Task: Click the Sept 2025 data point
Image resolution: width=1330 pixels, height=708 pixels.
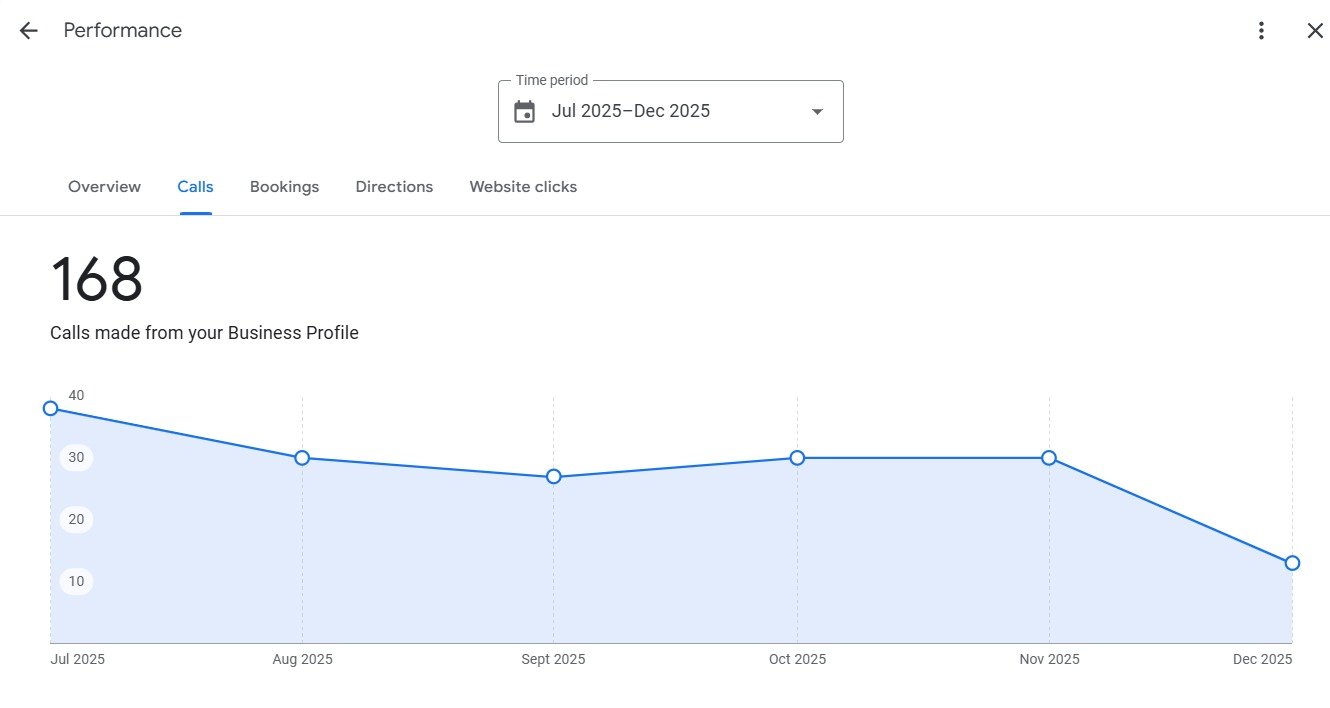Action: [553, 477]
